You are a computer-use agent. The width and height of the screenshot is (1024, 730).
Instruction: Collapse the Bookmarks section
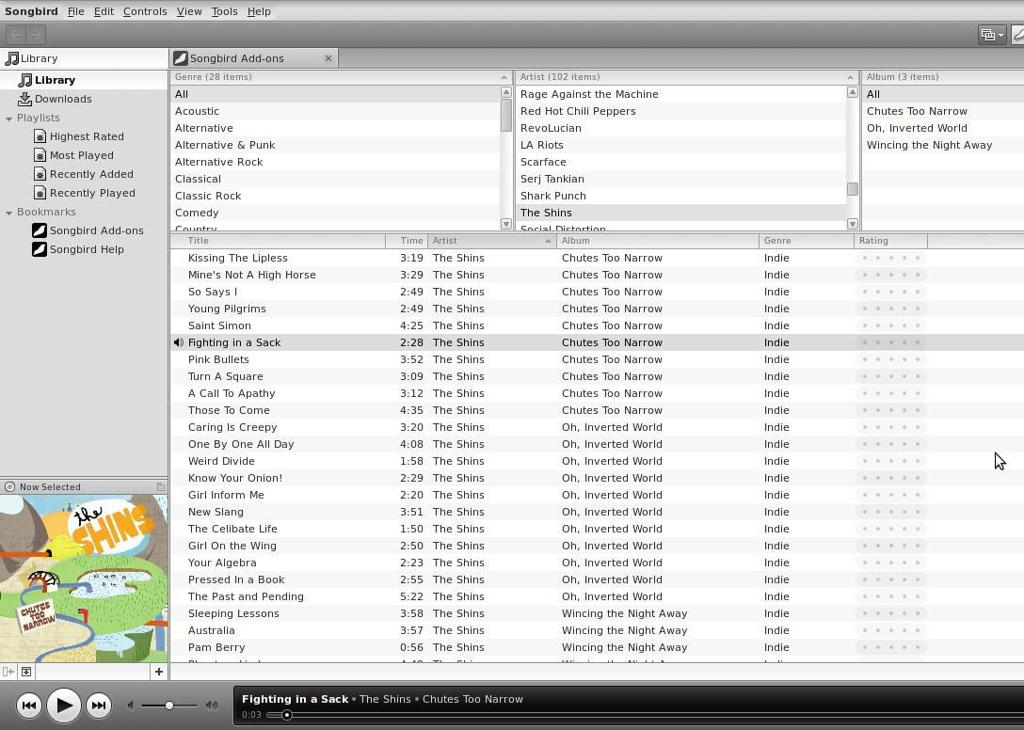coord(9,212)
